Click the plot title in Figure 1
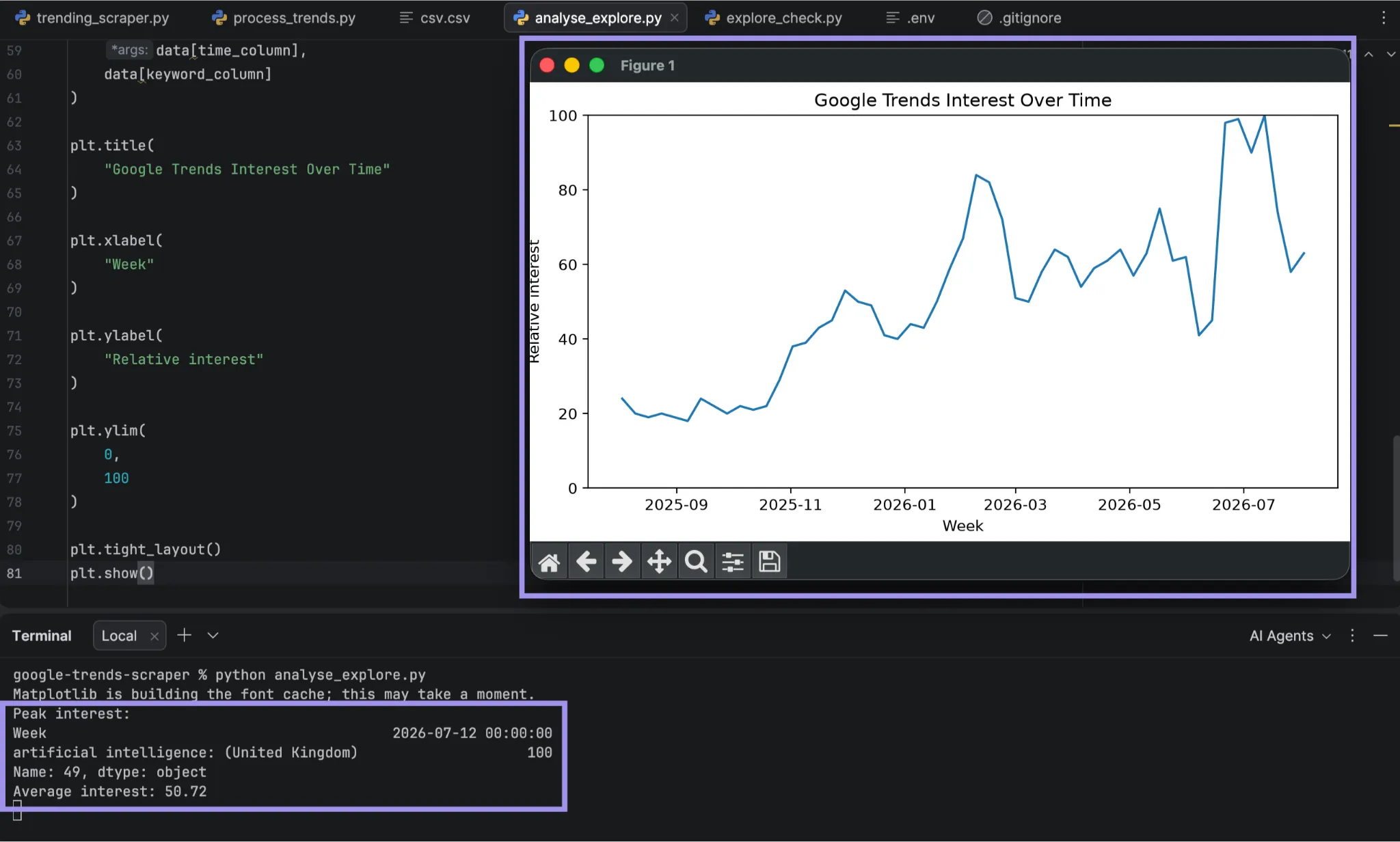1400x842 pixels. coord(962,100)
